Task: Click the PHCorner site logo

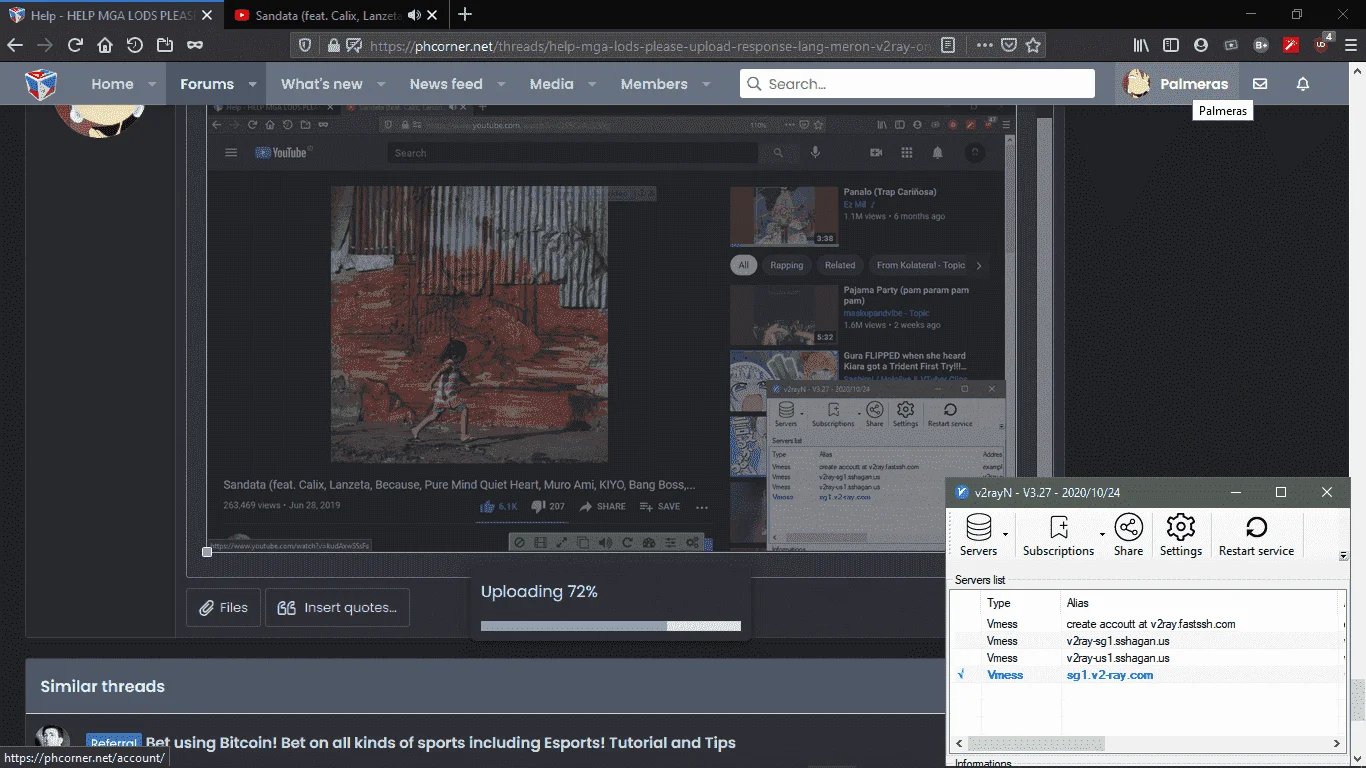Action: (x=40, y=84)
